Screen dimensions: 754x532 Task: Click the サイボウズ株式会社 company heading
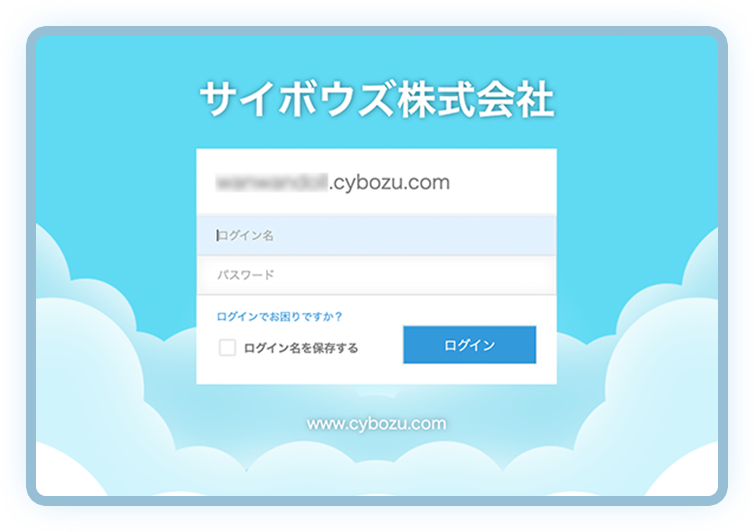pos(377,99)
